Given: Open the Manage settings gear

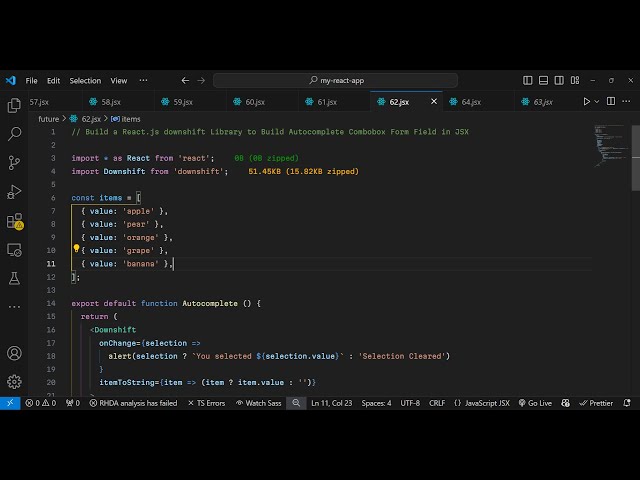Looking at the screenshot, I should coord(14,381).
